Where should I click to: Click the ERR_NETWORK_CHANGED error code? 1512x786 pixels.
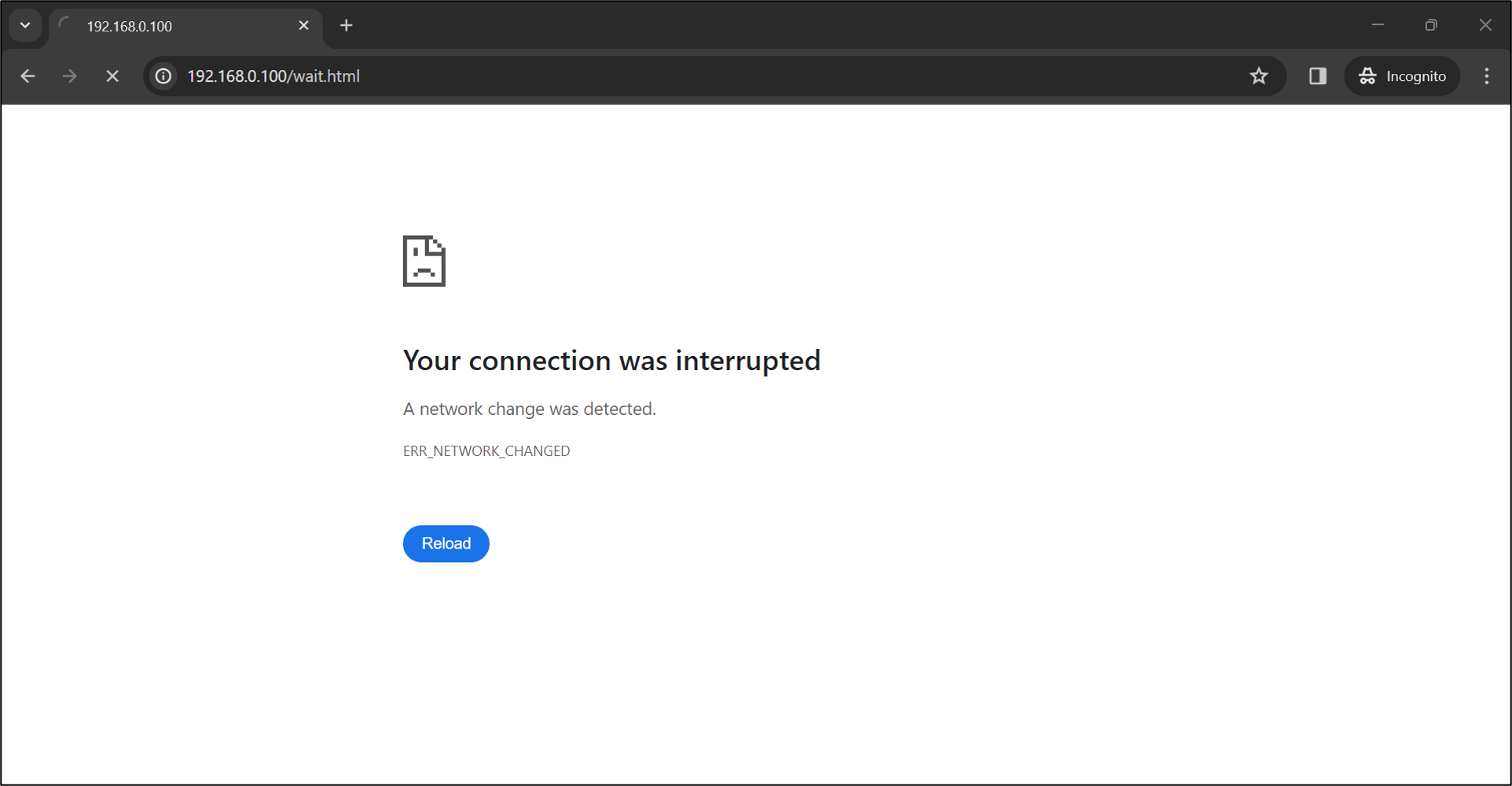pos(486,451)
